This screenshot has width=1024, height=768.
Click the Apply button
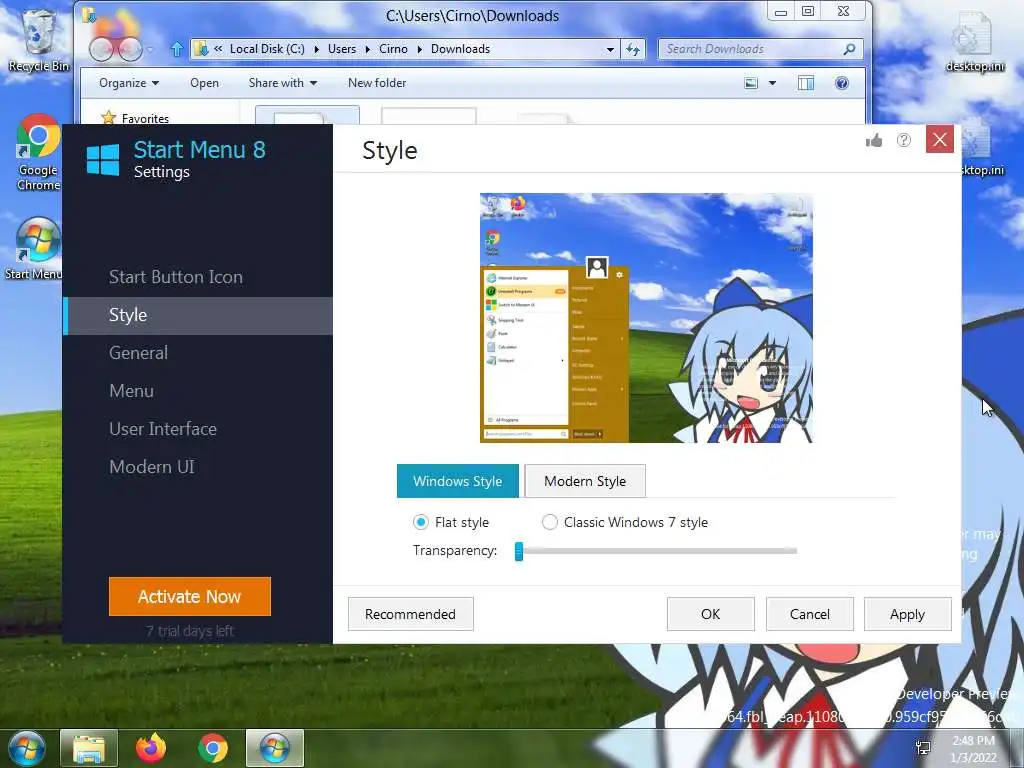click(x=908, y=615)
